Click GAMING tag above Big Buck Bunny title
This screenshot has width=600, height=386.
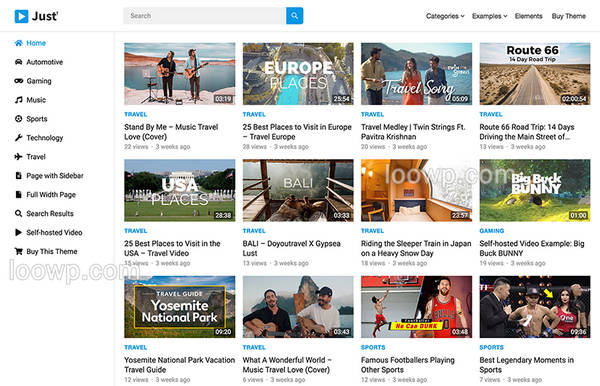491,231
